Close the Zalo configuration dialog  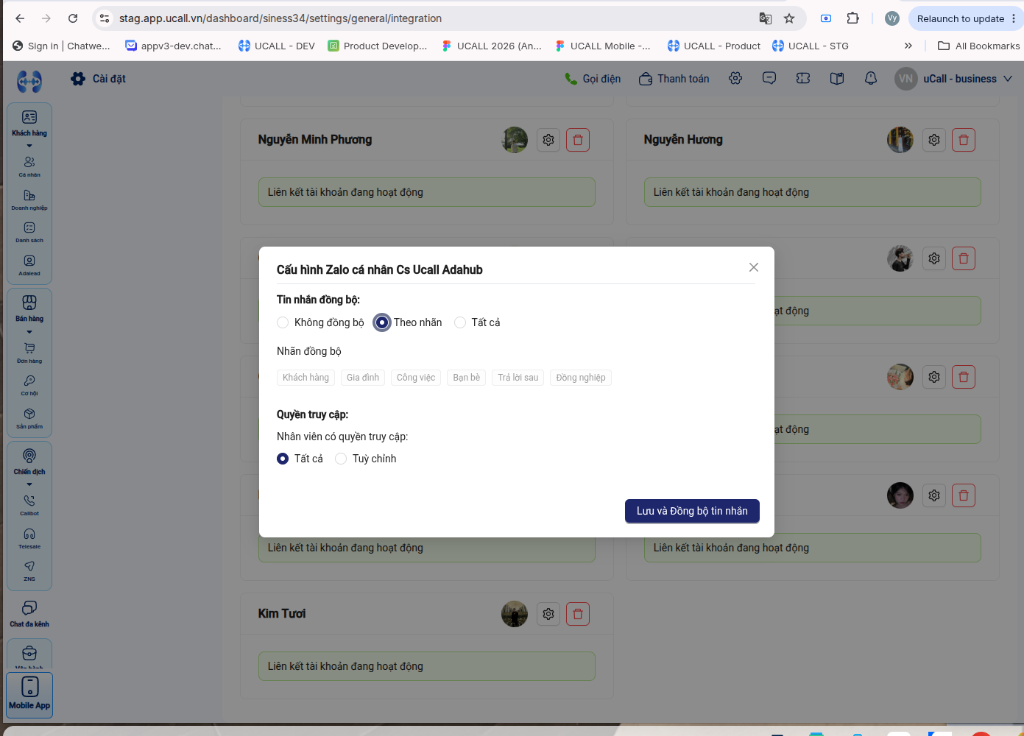coord(753,267)
